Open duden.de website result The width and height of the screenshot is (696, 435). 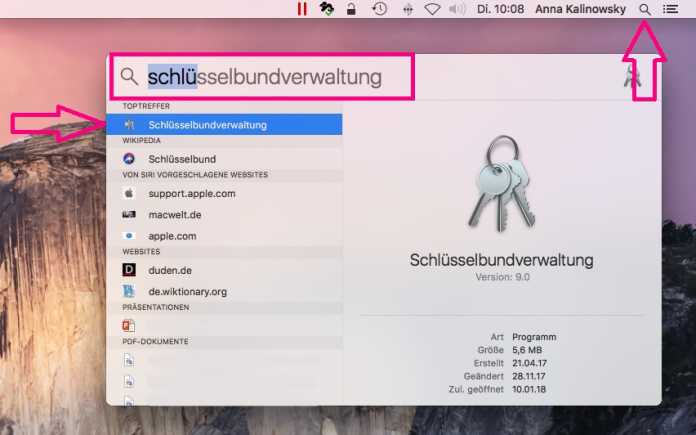click(224, 270)
